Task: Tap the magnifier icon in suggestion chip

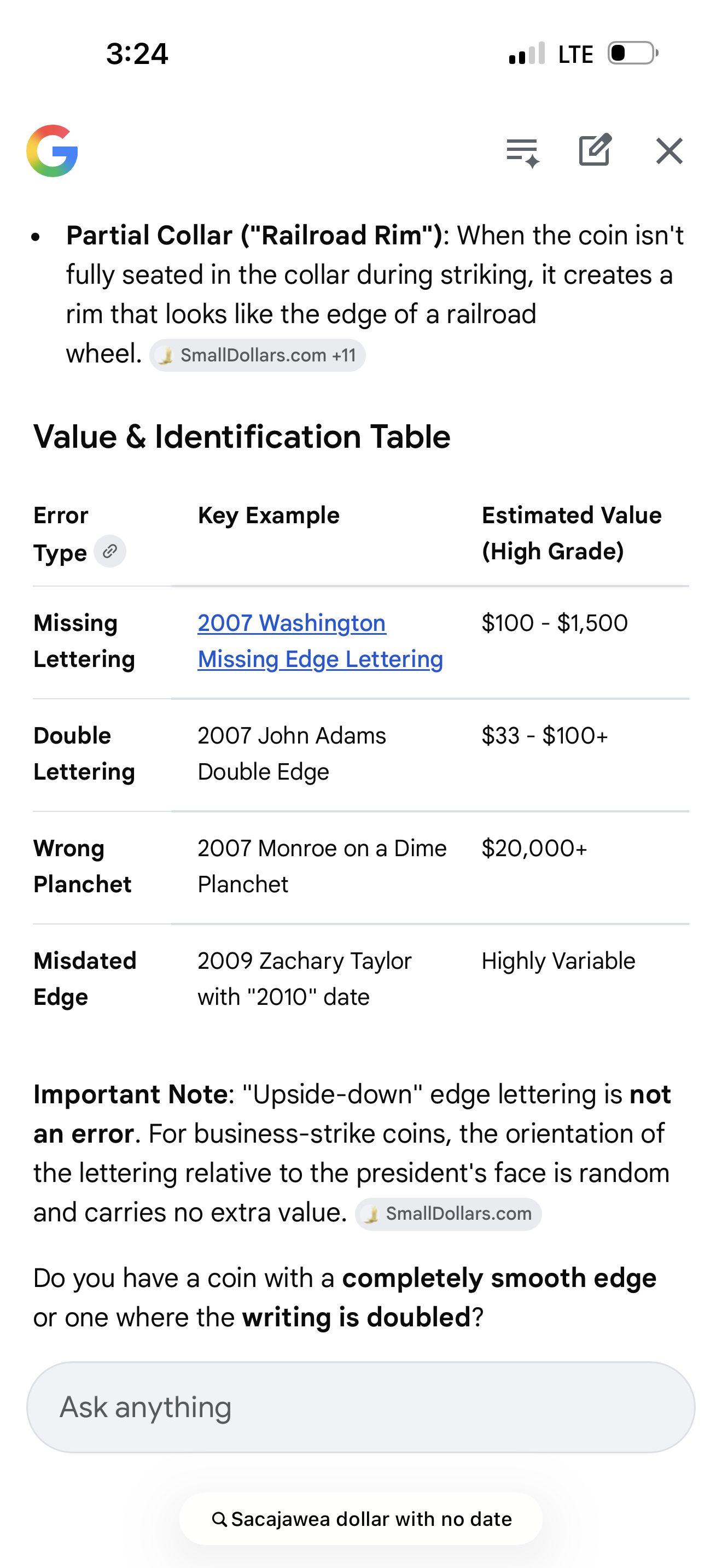Action: tap(219, 1519)
